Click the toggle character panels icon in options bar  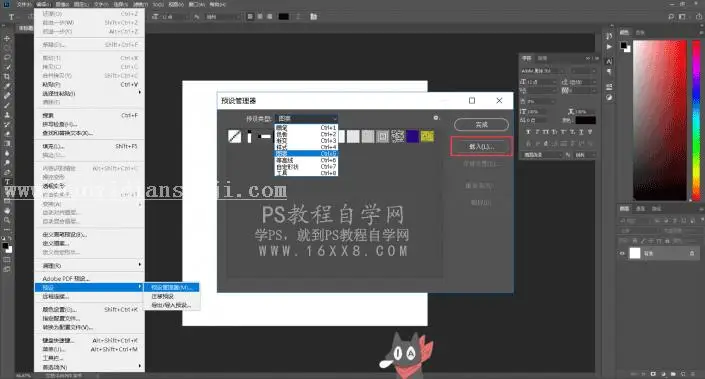tap(314, 17)
